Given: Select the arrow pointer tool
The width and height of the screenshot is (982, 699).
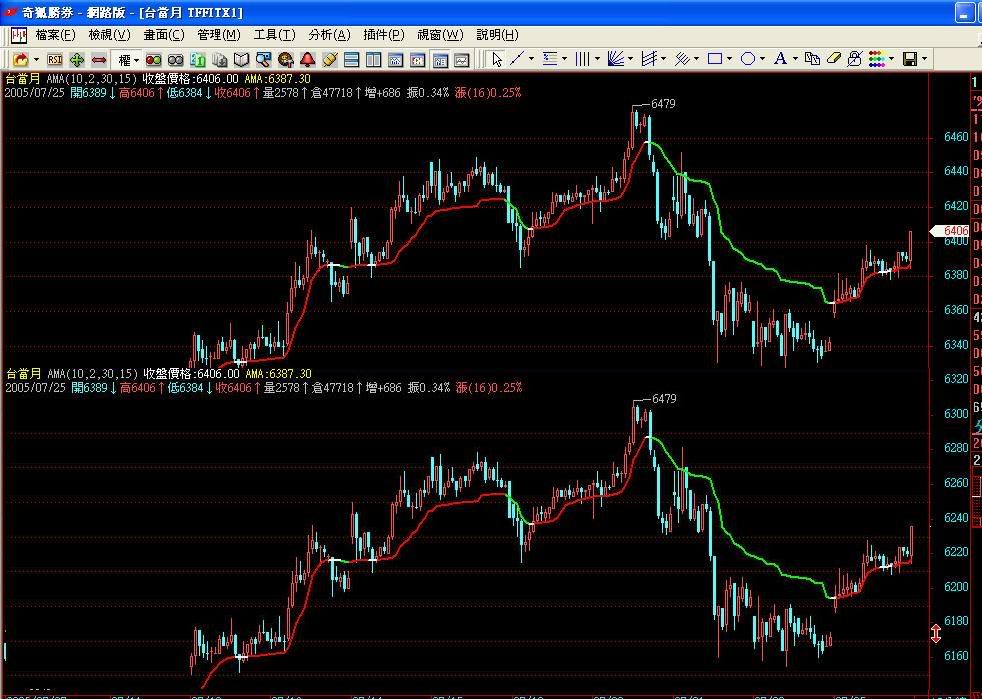Looking at the screenshot, I should point(497,60).
